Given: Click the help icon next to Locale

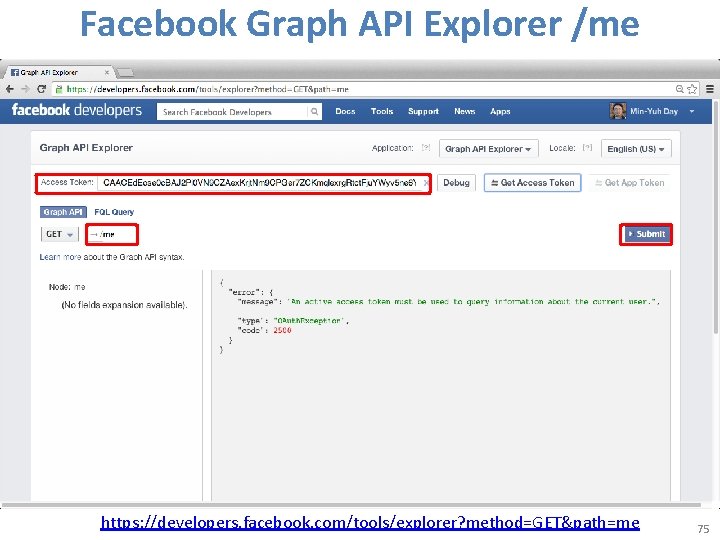Looking at the screenshot, I should tap(587, 148).
